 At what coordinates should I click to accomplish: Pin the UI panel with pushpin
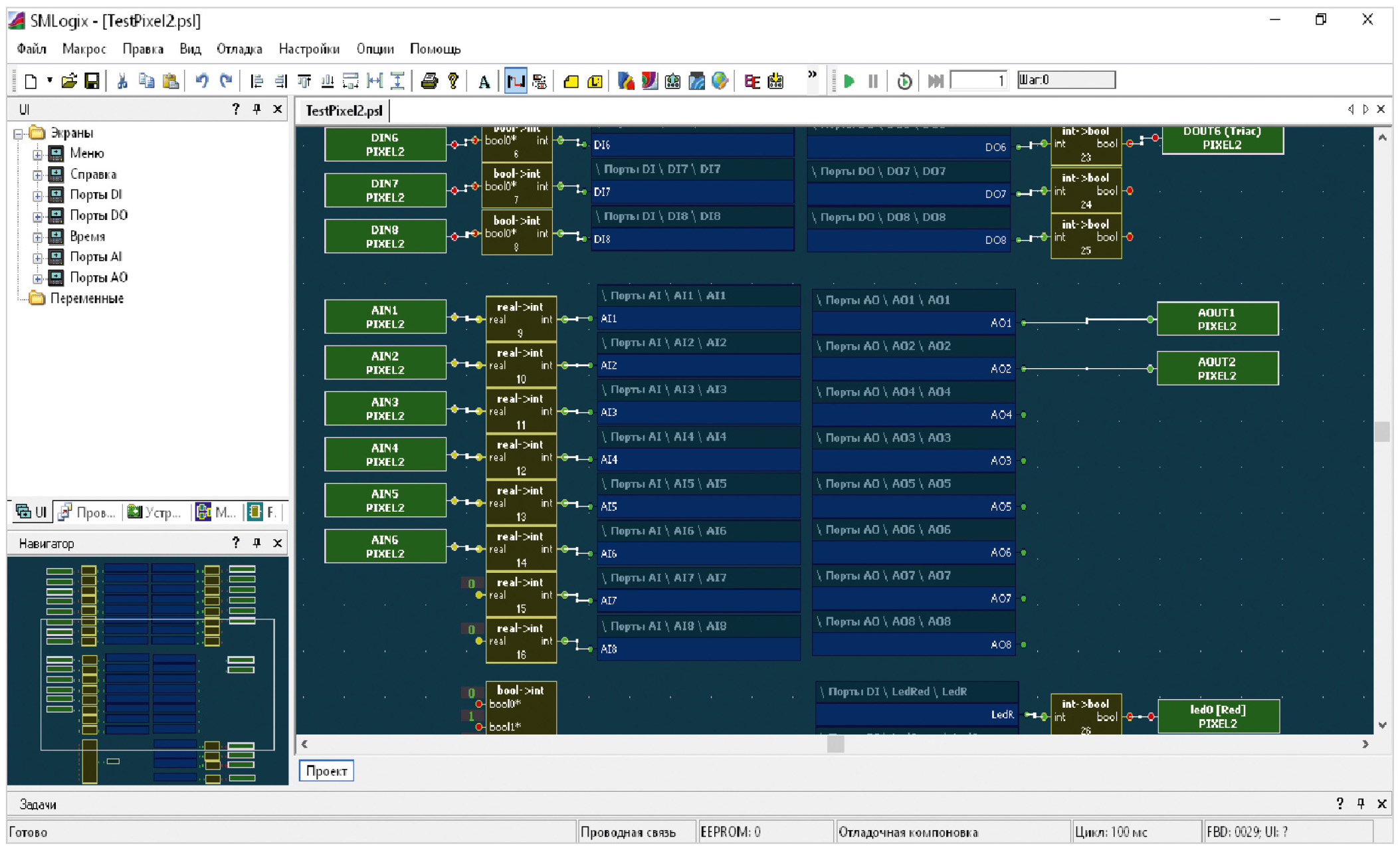(x=256, y=109)
